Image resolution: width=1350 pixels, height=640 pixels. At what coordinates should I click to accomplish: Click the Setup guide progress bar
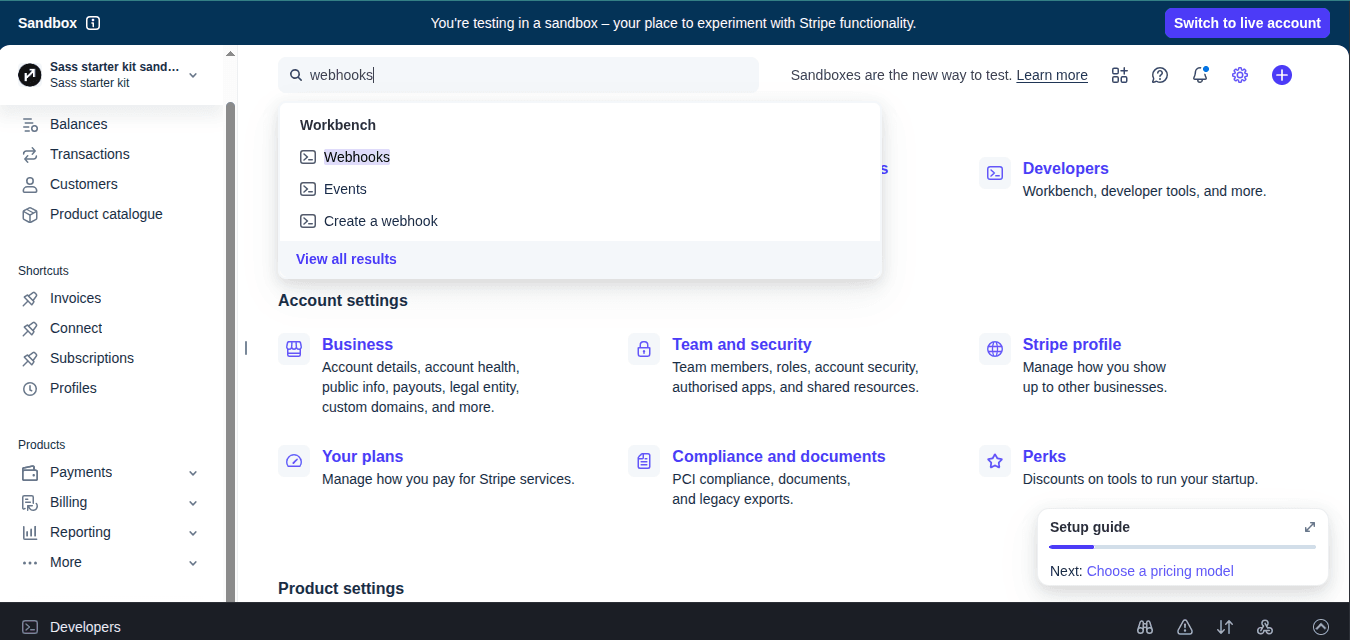point(1182,547)
